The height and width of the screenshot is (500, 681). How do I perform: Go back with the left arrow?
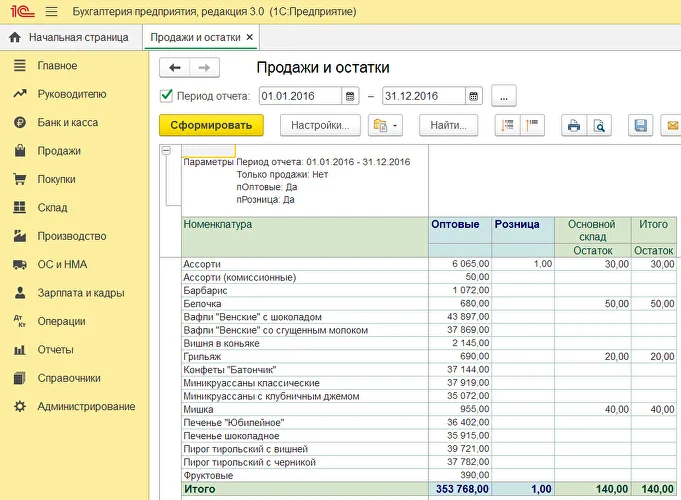click(x=175, y=67)
